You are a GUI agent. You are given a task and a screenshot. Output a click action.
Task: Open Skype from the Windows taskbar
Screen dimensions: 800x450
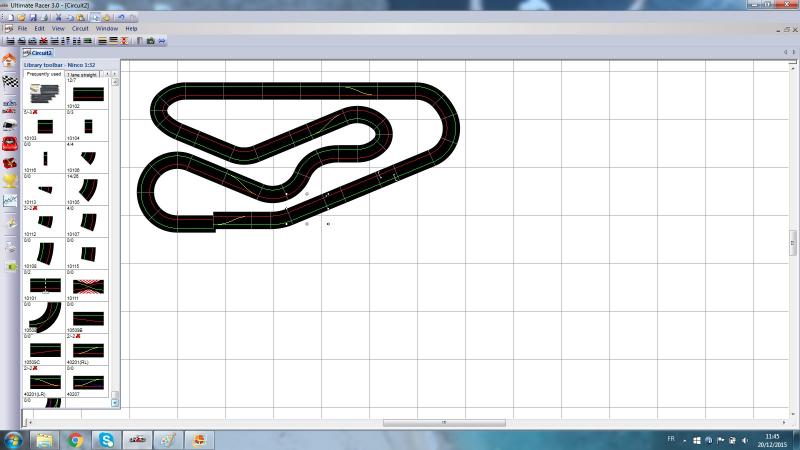pyautogui.click(x=106, y=439)
